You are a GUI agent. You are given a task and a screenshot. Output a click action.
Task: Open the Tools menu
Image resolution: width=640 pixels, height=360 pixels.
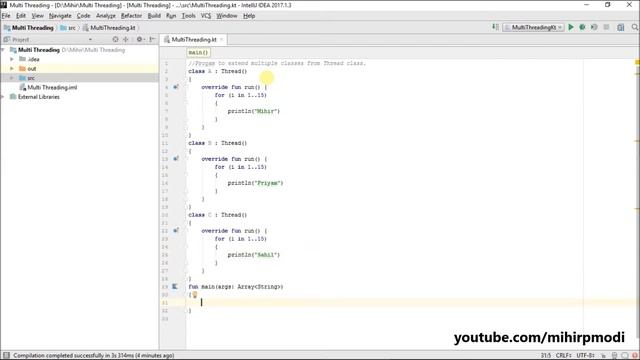pyautogui.click(x=189, y=16)
